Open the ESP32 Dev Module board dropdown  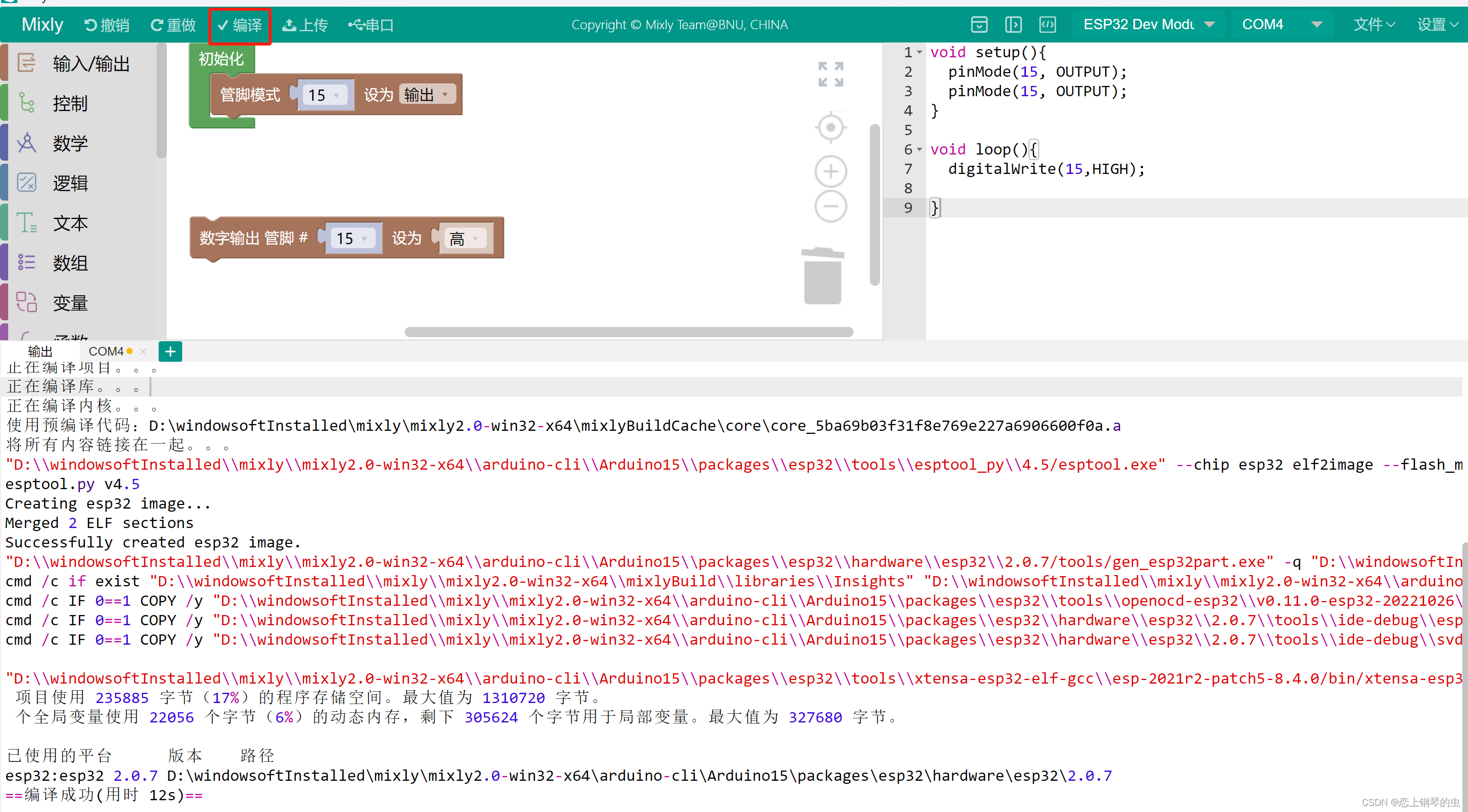[x=1149, y=25]
